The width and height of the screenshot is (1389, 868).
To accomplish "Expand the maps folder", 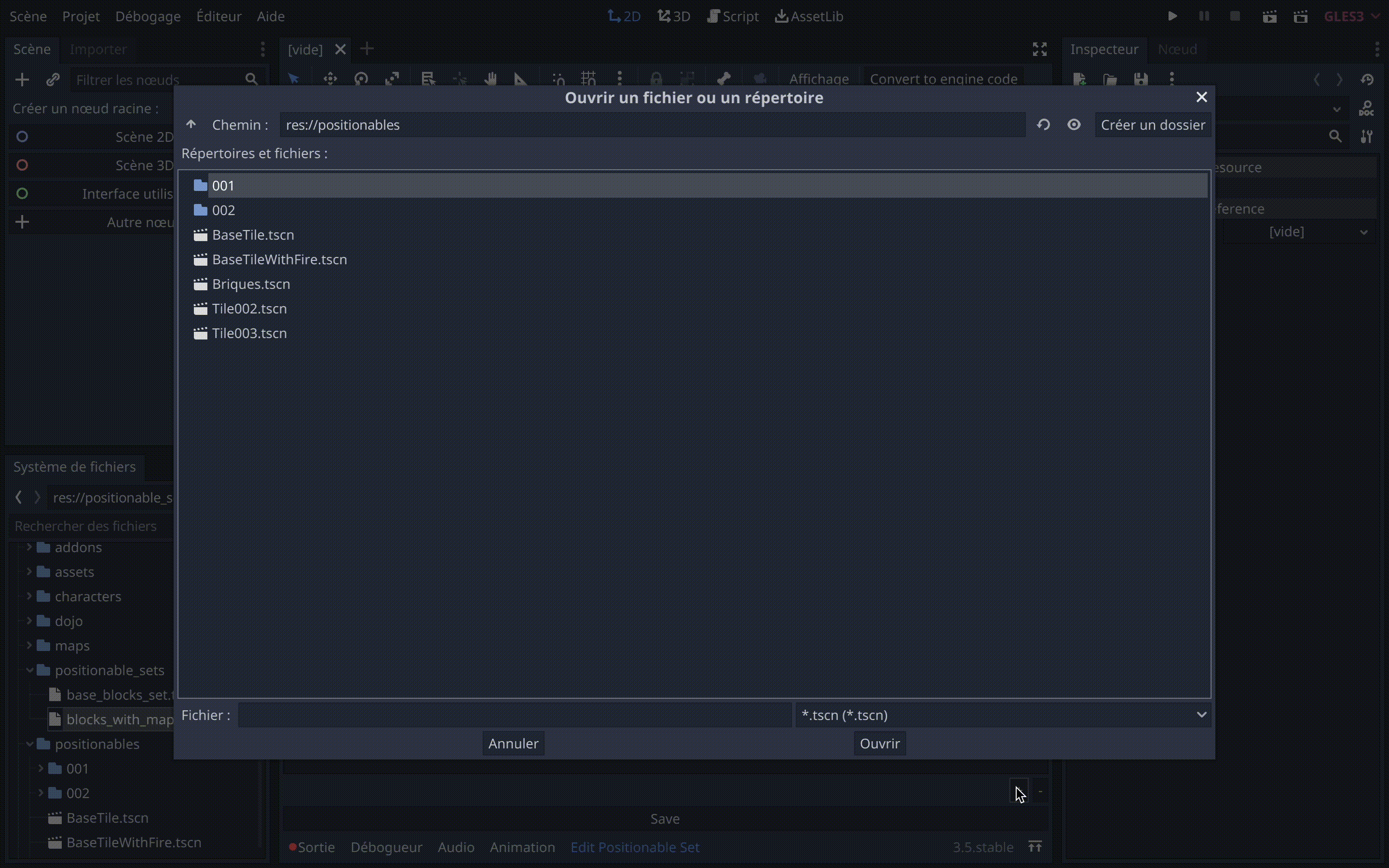I will click(29, 646).
